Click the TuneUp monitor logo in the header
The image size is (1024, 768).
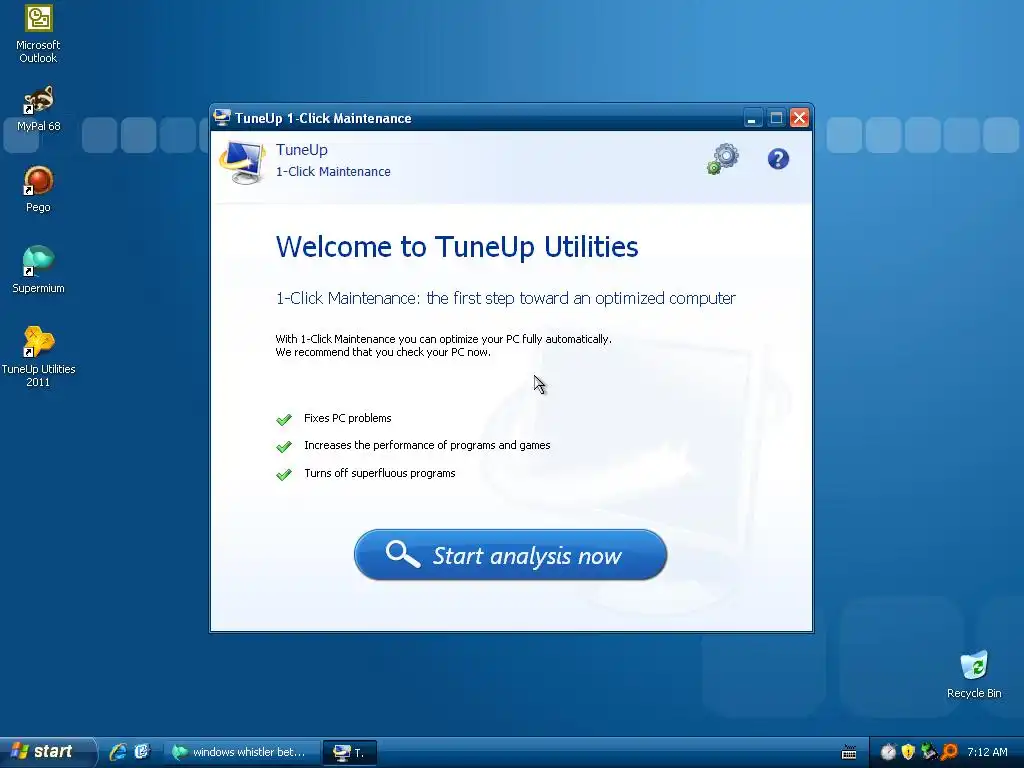[242, 163]
